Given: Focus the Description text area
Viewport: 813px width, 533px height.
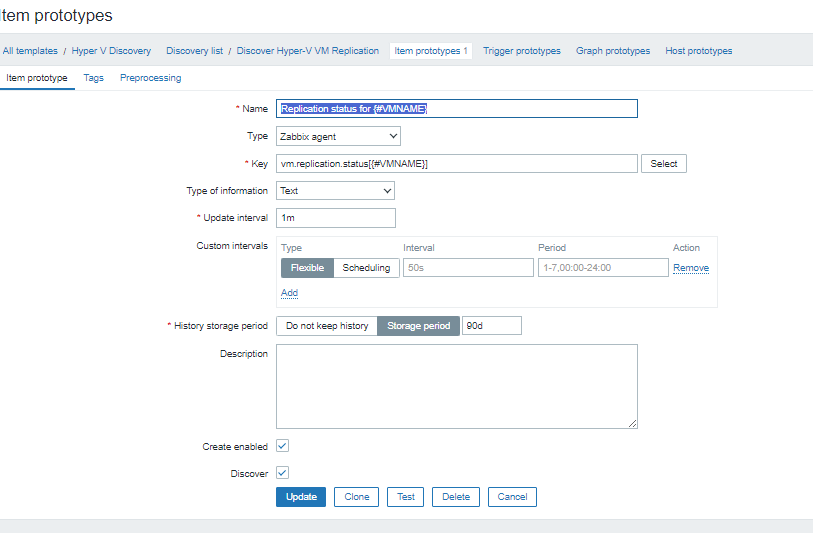Looking at the screenshot, I should [x=456, y=386].
